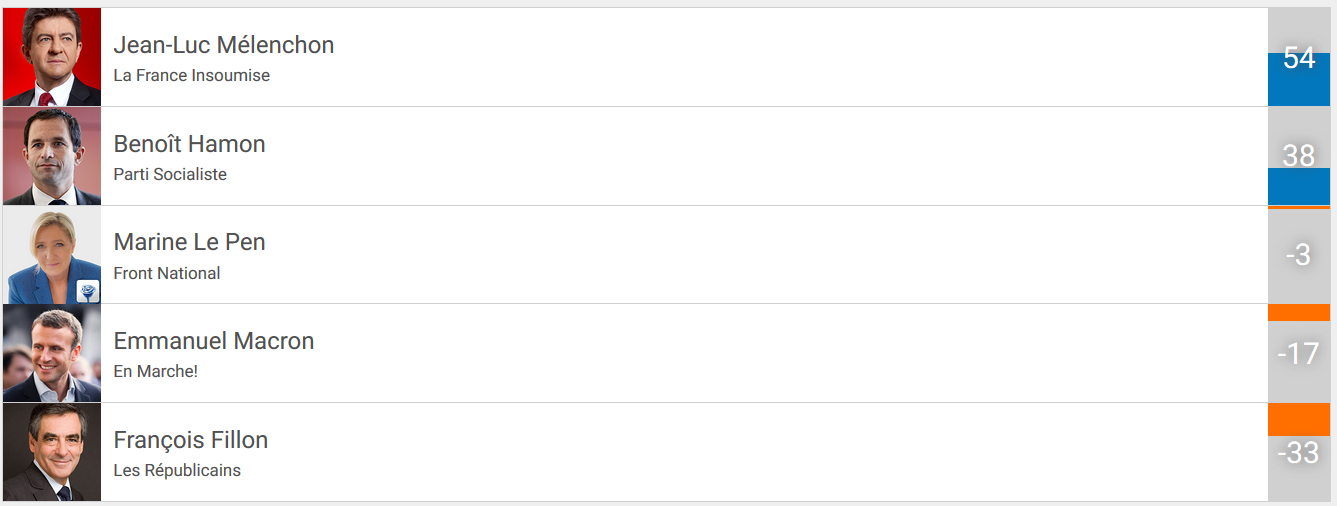1337x506 pixels.
Task: Select the Jean-Luc Mélenchon name
Action: (224, 45)
